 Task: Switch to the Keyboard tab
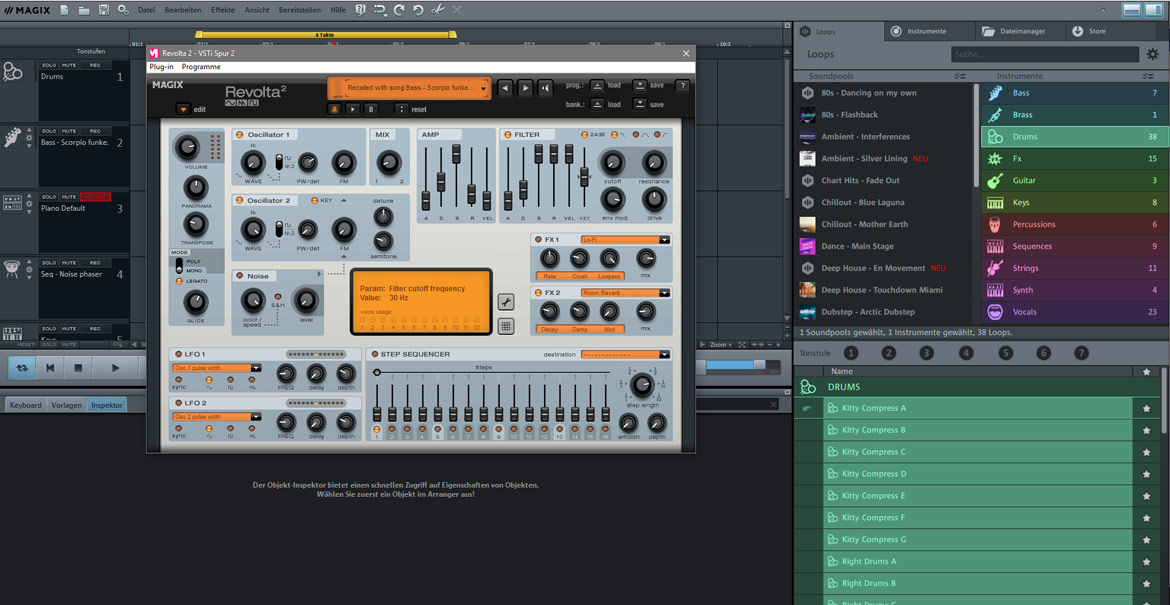(25, 405)
